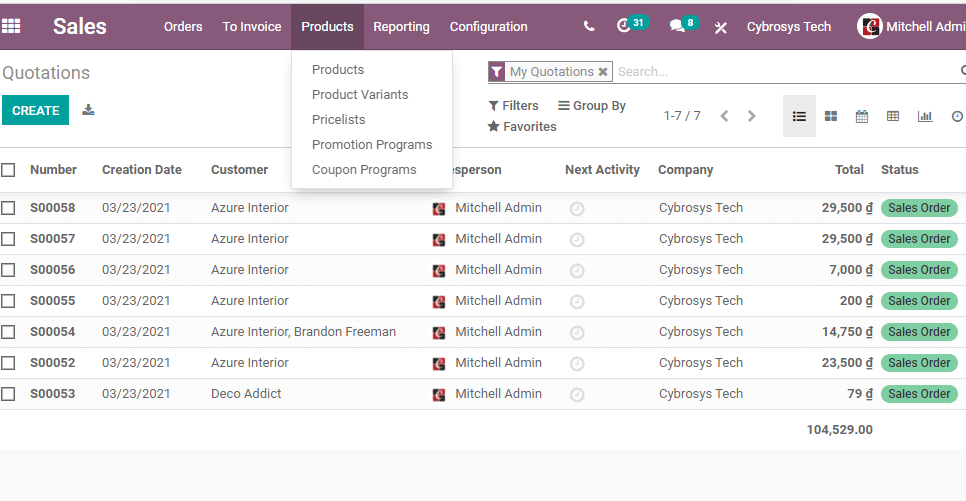Click the CREATE button

click(x=36, y=110)
